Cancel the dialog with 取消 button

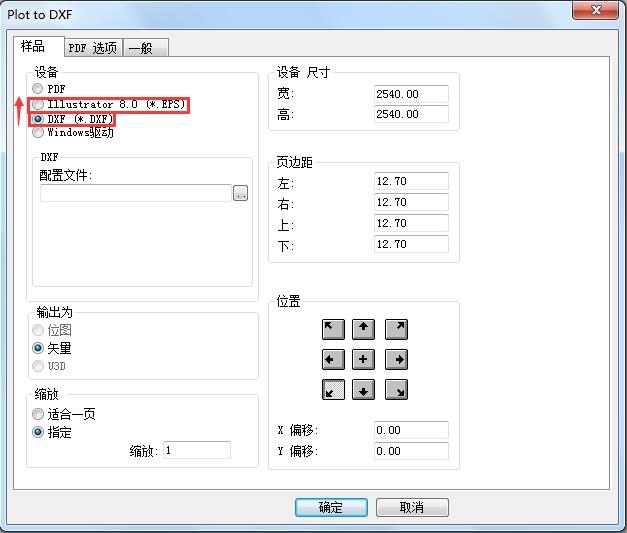(x=412, y=507)
